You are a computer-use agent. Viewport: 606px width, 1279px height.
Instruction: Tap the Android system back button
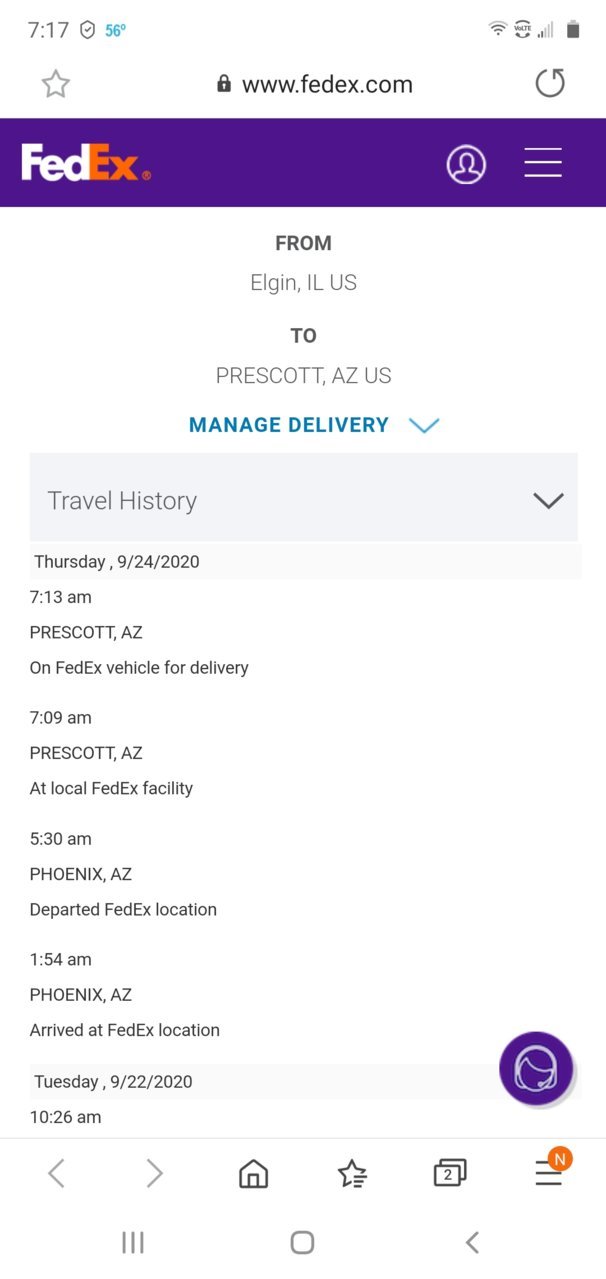click(472, 1242)
